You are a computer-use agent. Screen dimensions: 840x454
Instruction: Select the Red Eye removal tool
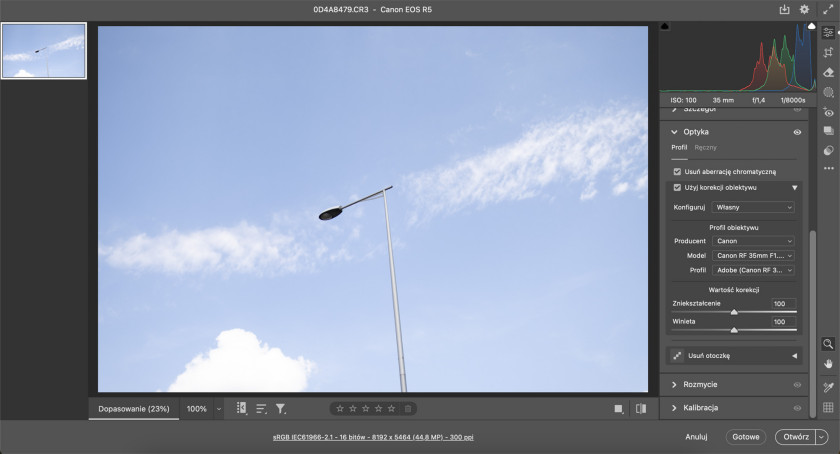pos(828,112)
